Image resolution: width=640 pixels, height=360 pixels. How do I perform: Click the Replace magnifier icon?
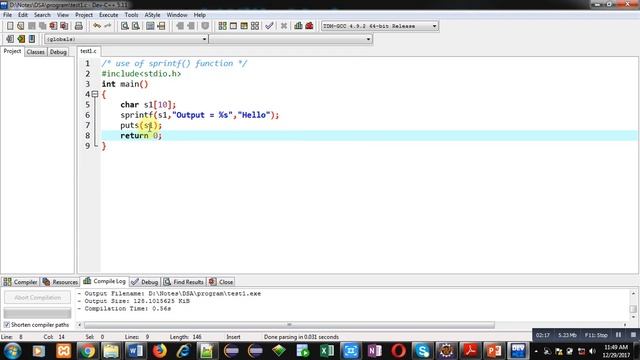tap(136, 26)
